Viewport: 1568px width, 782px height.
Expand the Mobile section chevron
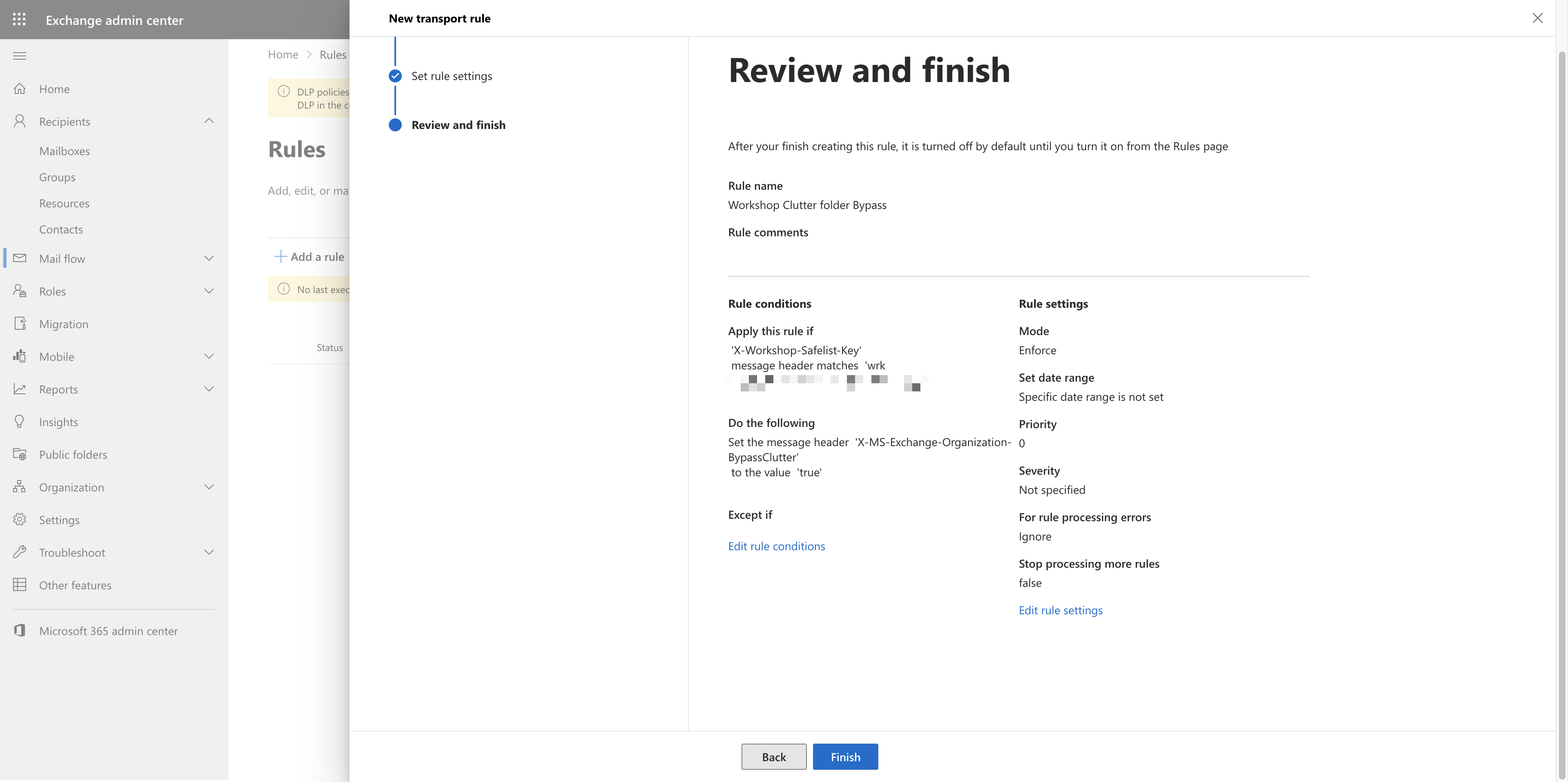pos(209,356)
